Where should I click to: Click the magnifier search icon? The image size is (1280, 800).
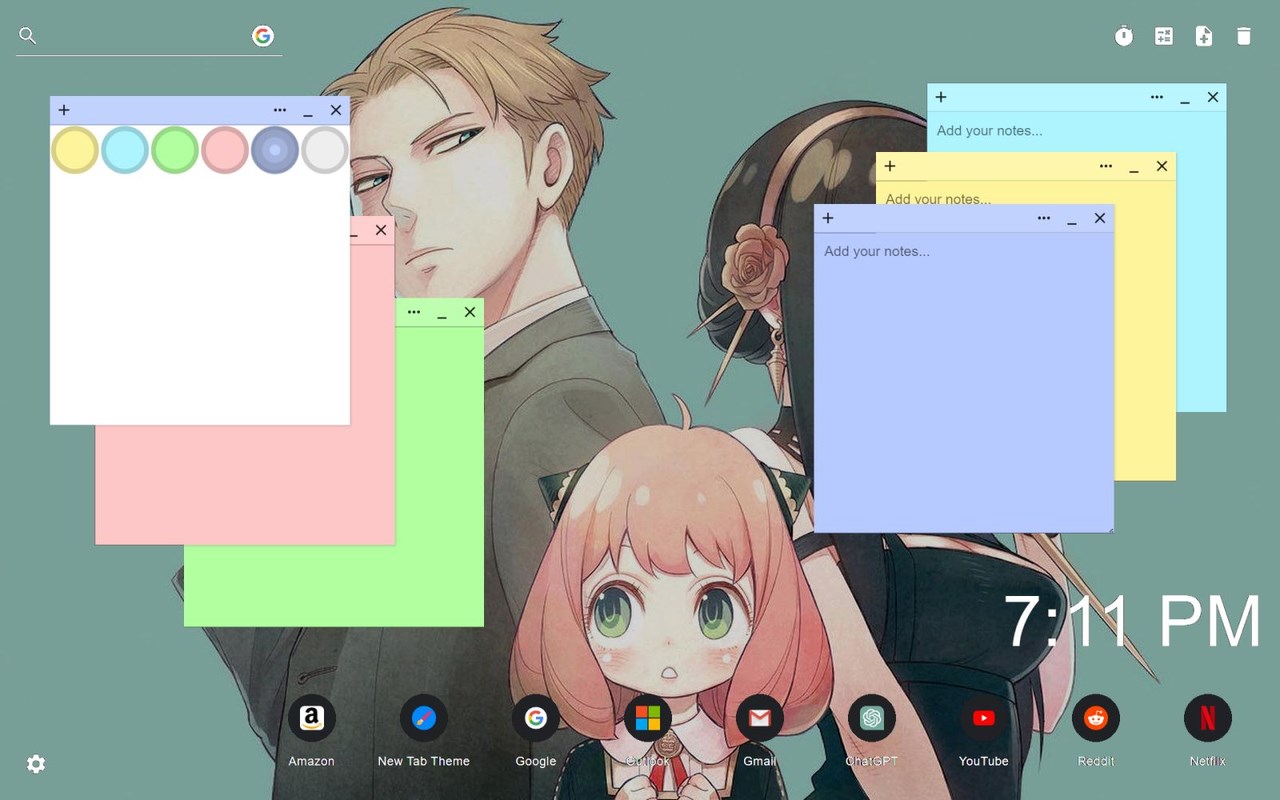coord(28,36)
